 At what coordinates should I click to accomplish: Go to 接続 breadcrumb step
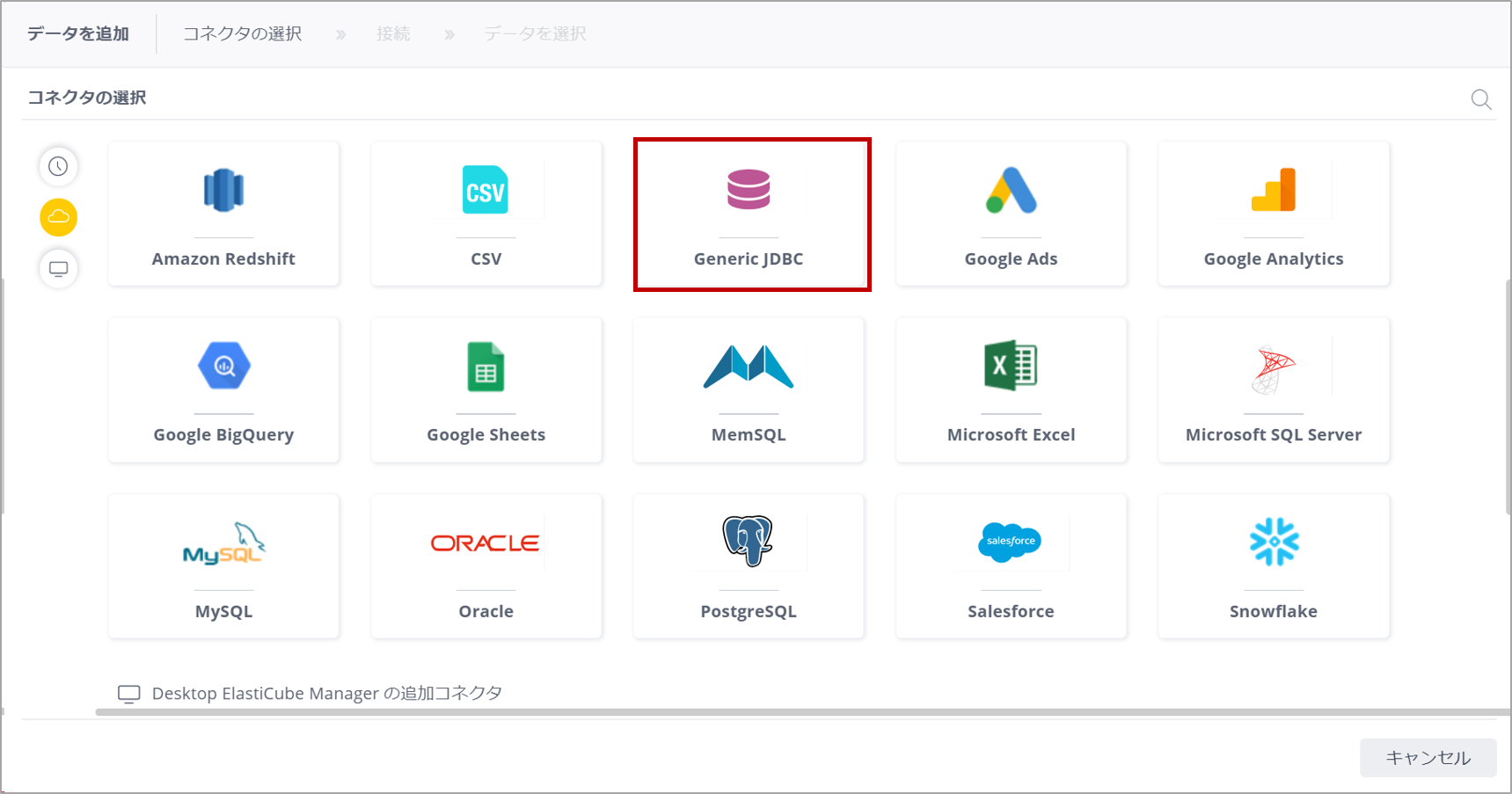point(393,33)
